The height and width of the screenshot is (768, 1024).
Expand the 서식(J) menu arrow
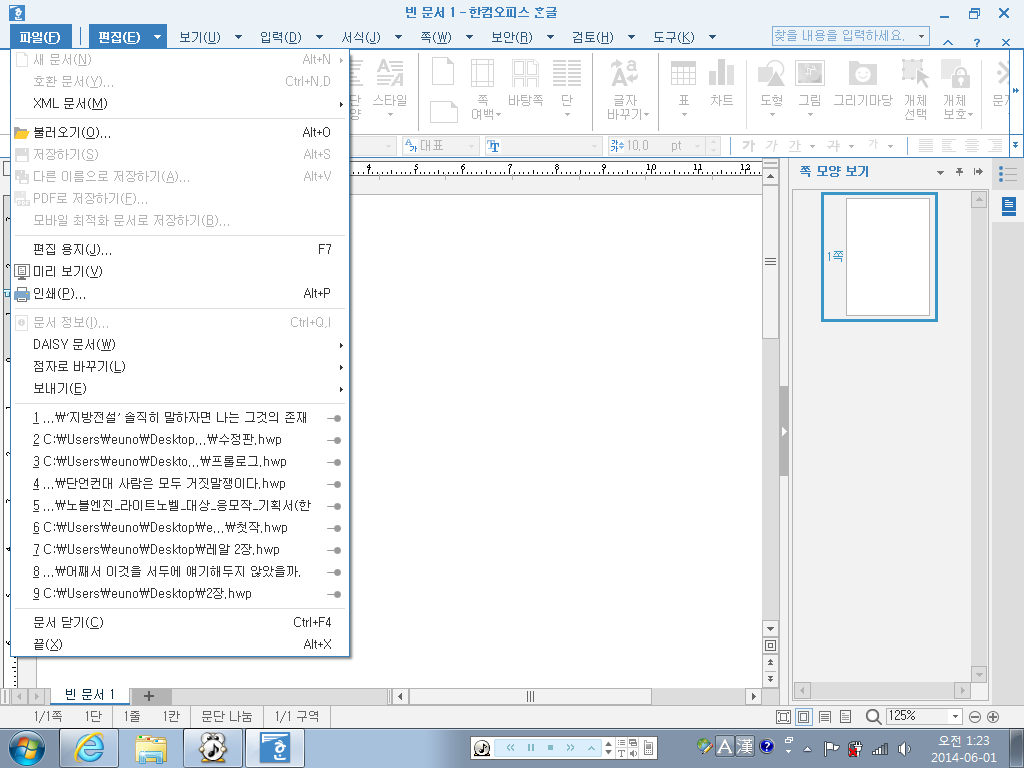(x=398, y=37)
